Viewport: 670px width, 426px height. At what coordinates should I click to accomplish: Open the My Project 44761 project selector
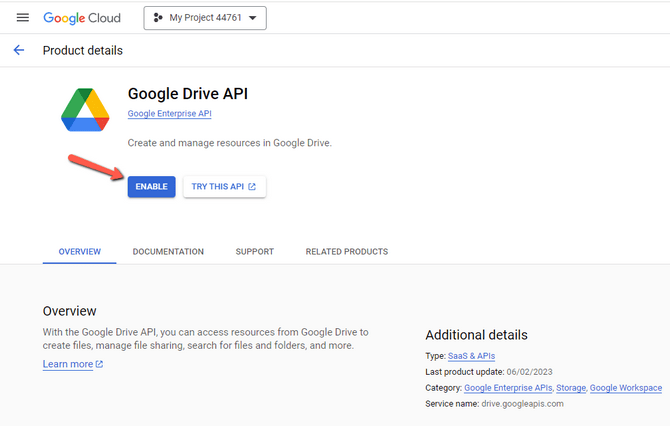[x=205, y=18]
